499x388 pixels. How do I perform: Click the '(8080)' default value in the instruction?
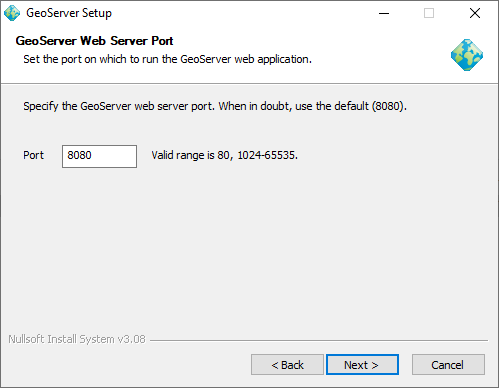click(389, 106)
